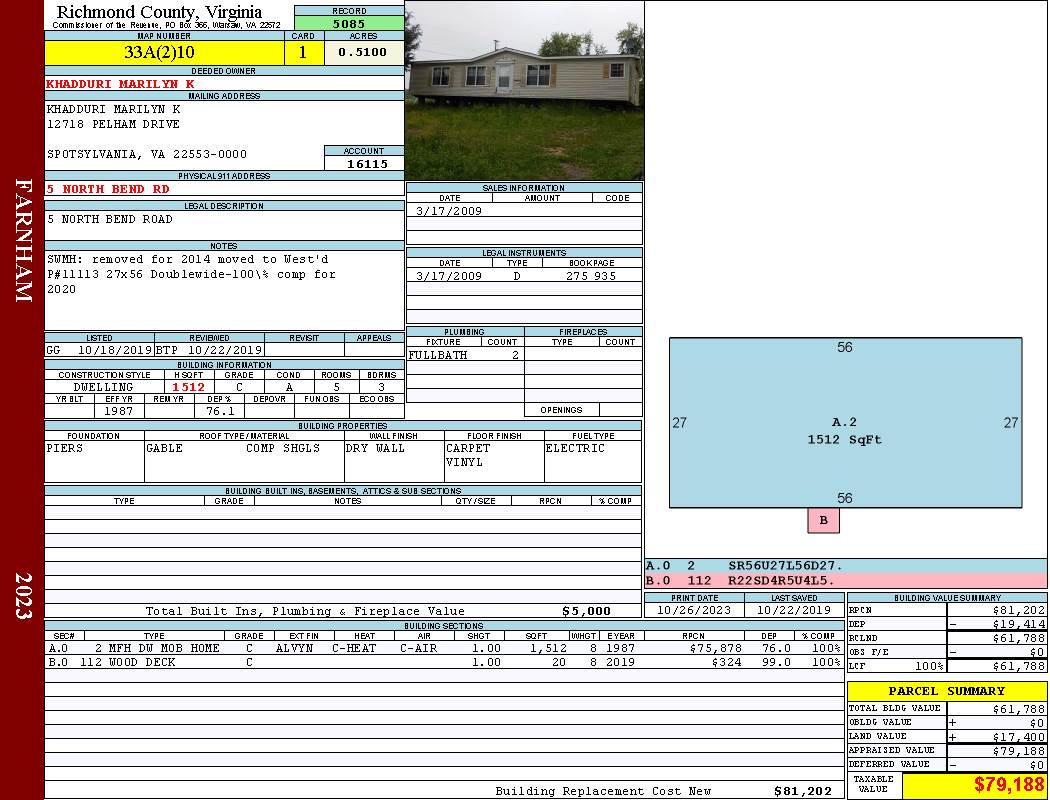Click the red 1512 H SQFT value
The image size is (1050, 800).
point(188,387)
